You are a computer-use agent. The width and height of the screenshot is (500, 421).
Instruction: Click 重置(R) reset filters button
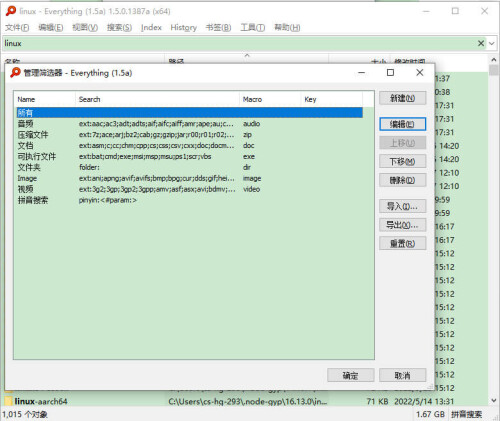point(402,243)
